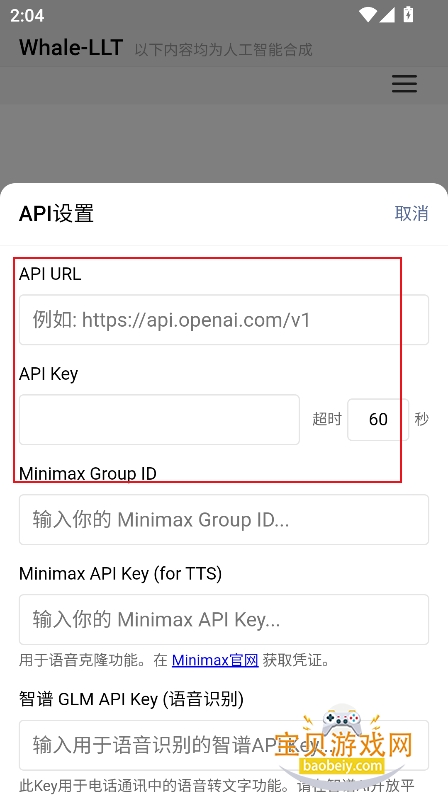448x796 pixels.
Task: Tap the Wi-Fi status icon
Action: coord(367,15)
